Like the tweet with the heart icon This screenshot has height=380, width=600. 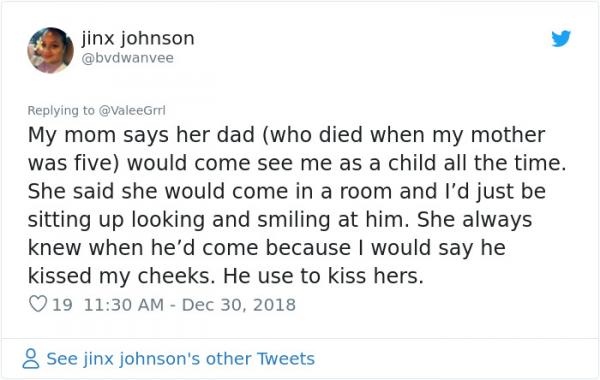(38, 304)
